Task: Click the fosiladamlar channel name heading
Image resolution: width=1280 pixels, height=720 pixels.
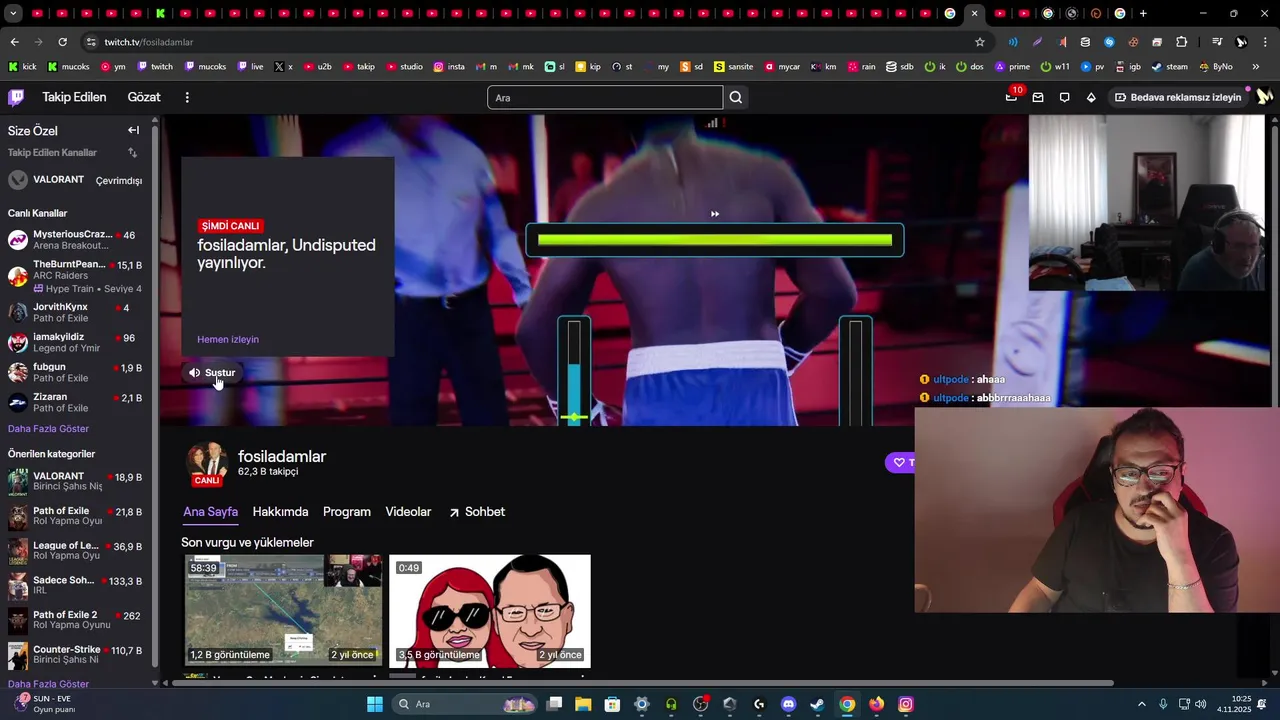Action: point(282,456)
